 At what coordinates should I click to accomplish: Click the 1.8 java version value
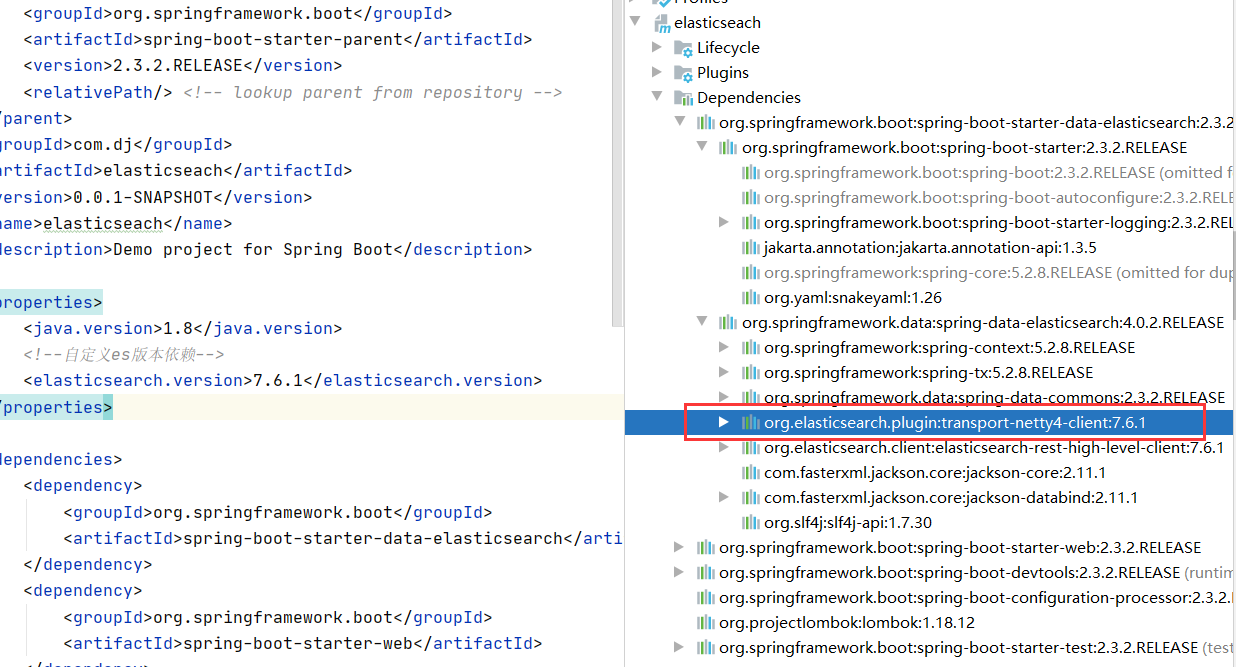[x=178, y=328]
